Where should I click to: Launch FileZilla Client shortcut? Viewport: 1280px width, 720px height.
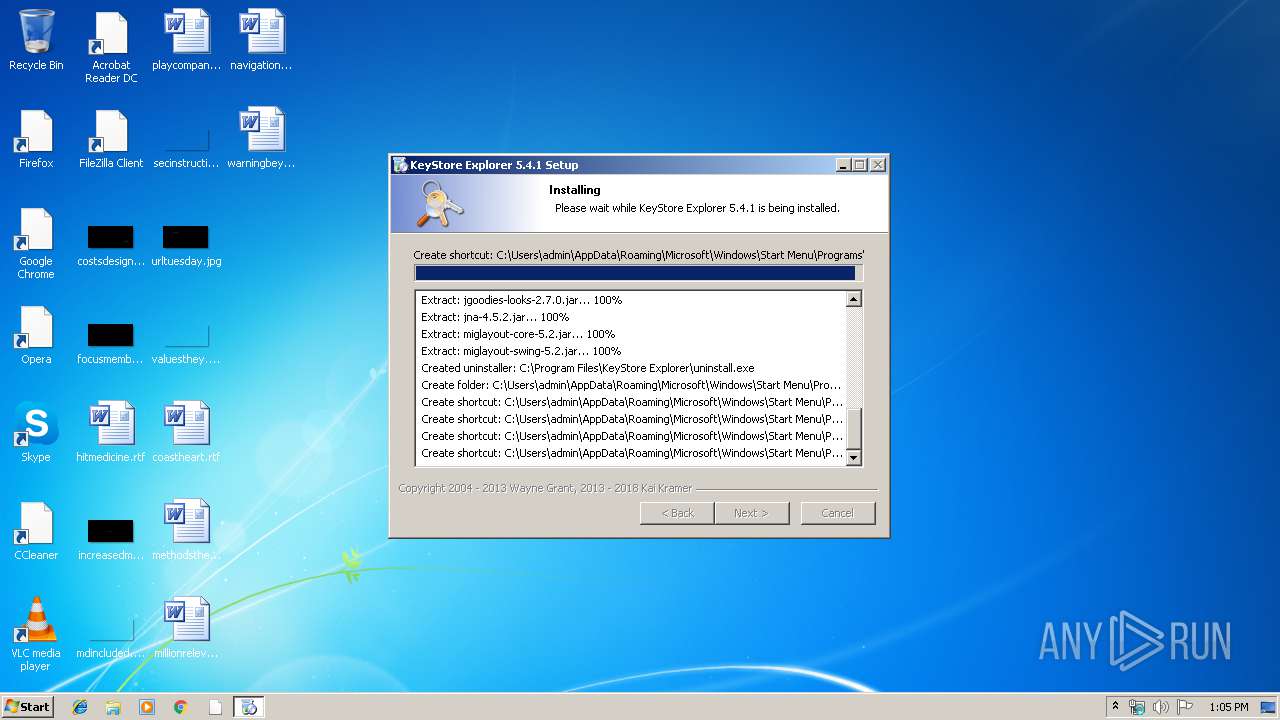click(x=111, y=138)
